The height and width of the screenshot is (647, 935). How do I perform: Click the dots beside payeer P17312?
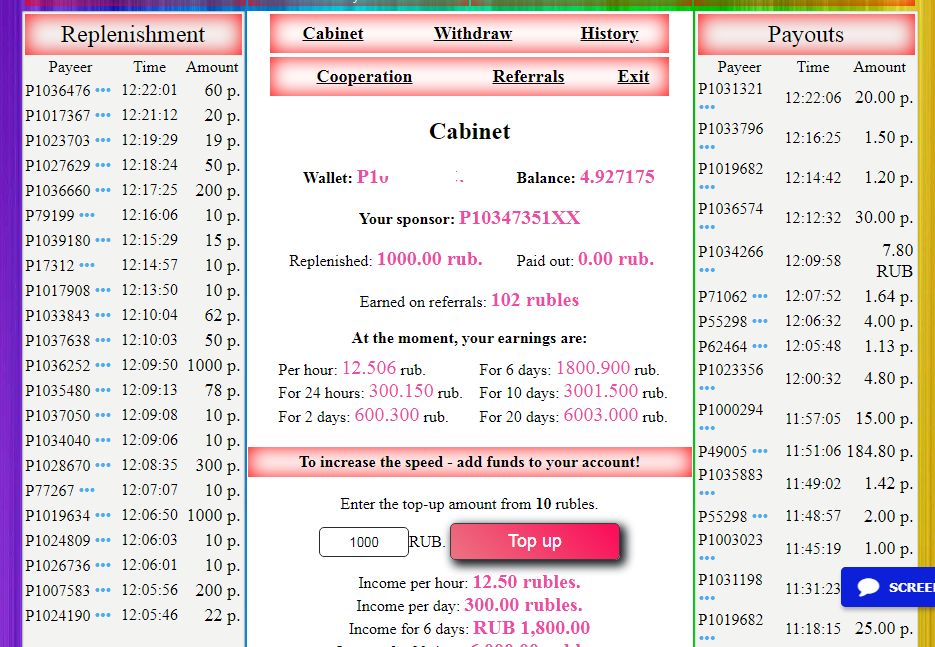point(87,265)
